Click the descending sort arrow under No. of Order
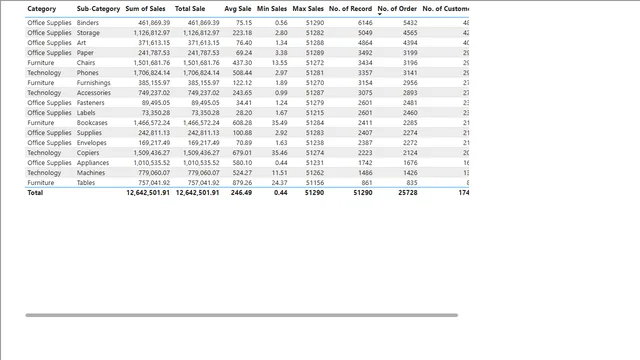This screenshot has height=360, width=640. coord(380,14)
